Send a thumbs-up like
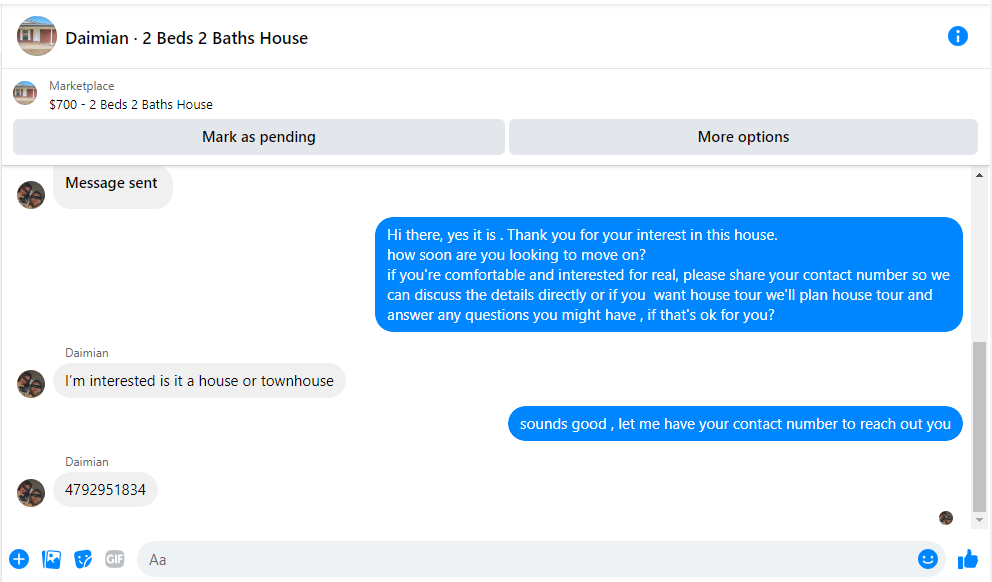The width and height of the screenshot is (992, 582). [x=967, y=559]
